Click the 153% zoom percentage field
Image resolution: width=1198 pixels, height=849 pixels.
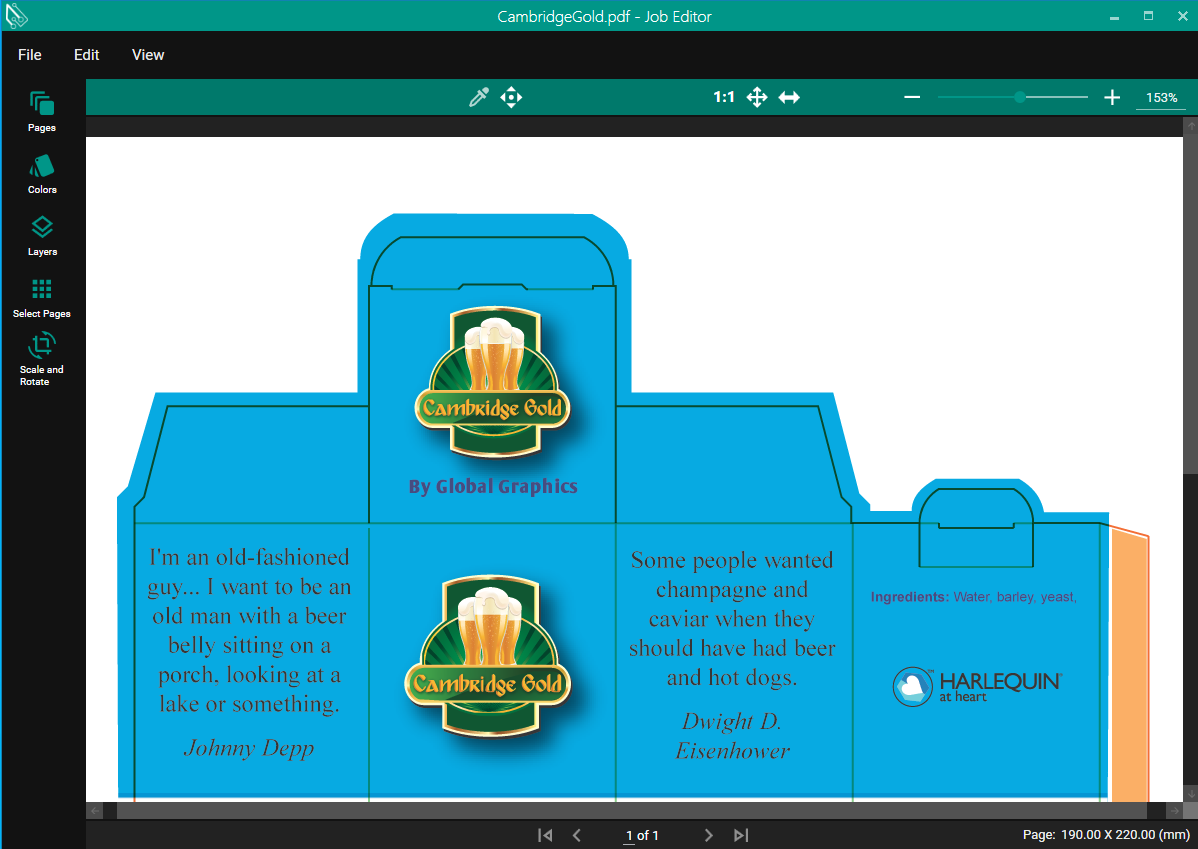(1161, 98)
